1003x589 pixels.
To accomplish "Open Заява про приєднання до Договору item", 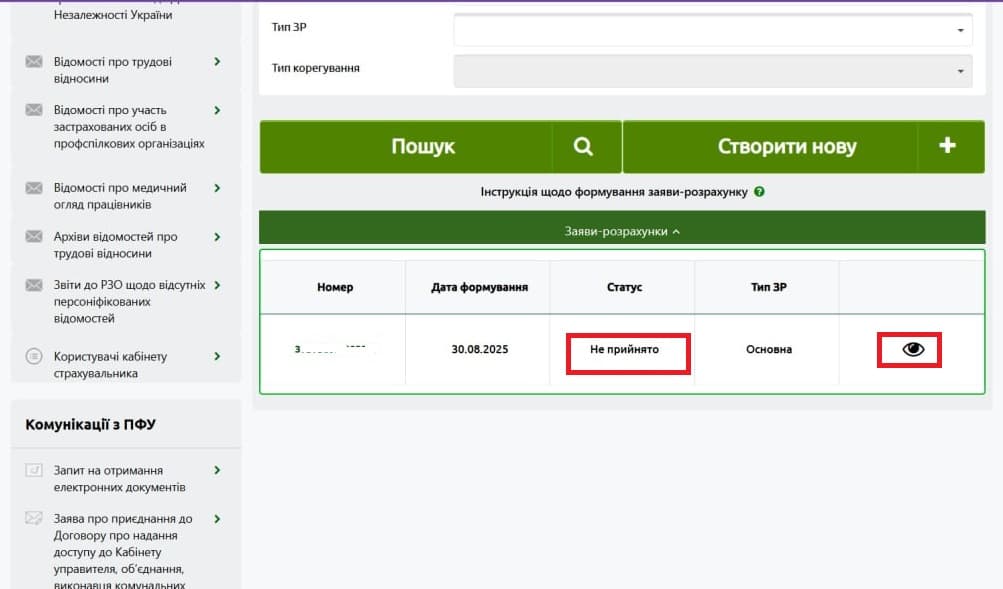I will click(123, 552).
